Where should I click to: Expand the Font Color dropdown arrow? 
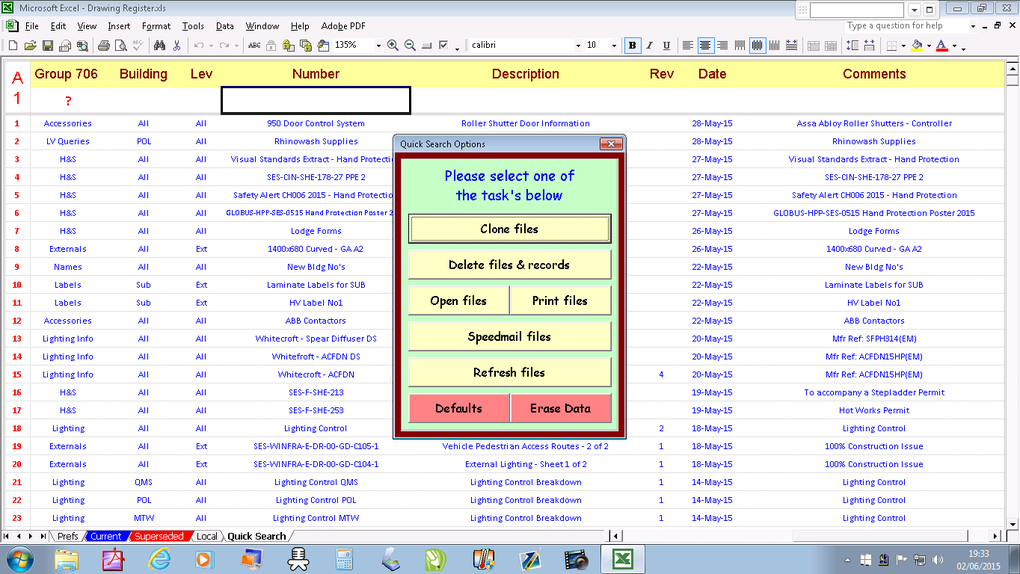954,46
